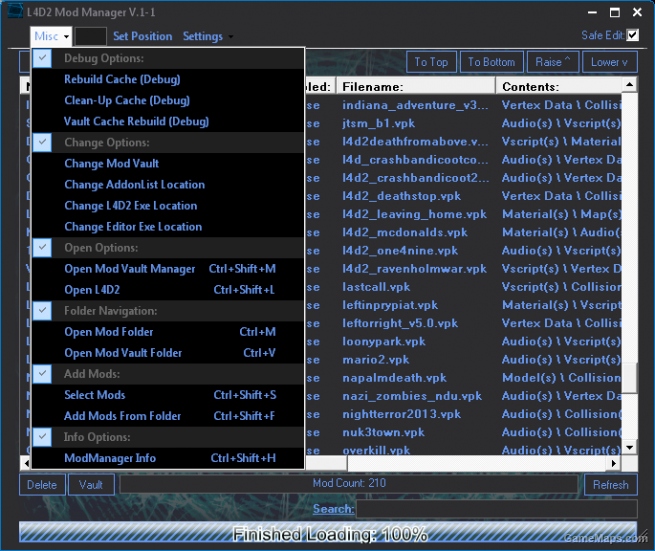This screenshot has width=655, height=551.
Task: Choose Clean-Up Cache (Debug)
Action: pyautogui.click(x=168, y=100)
